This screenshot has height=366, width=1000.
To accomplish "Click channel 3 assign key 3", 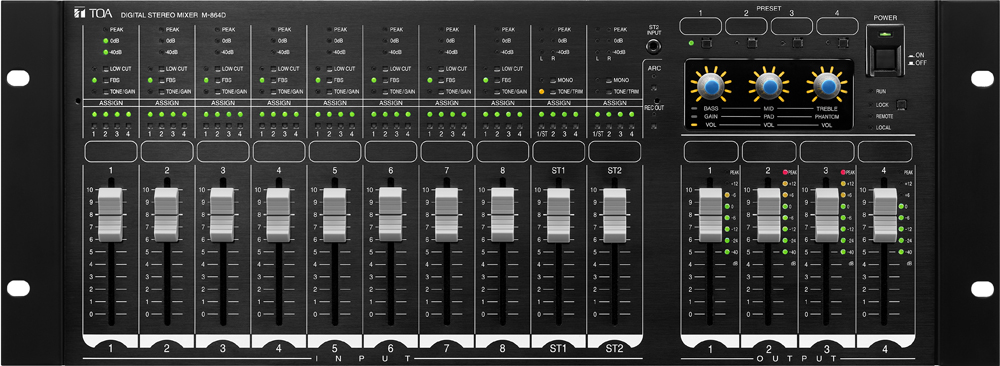I will click(x=228, y=127).
